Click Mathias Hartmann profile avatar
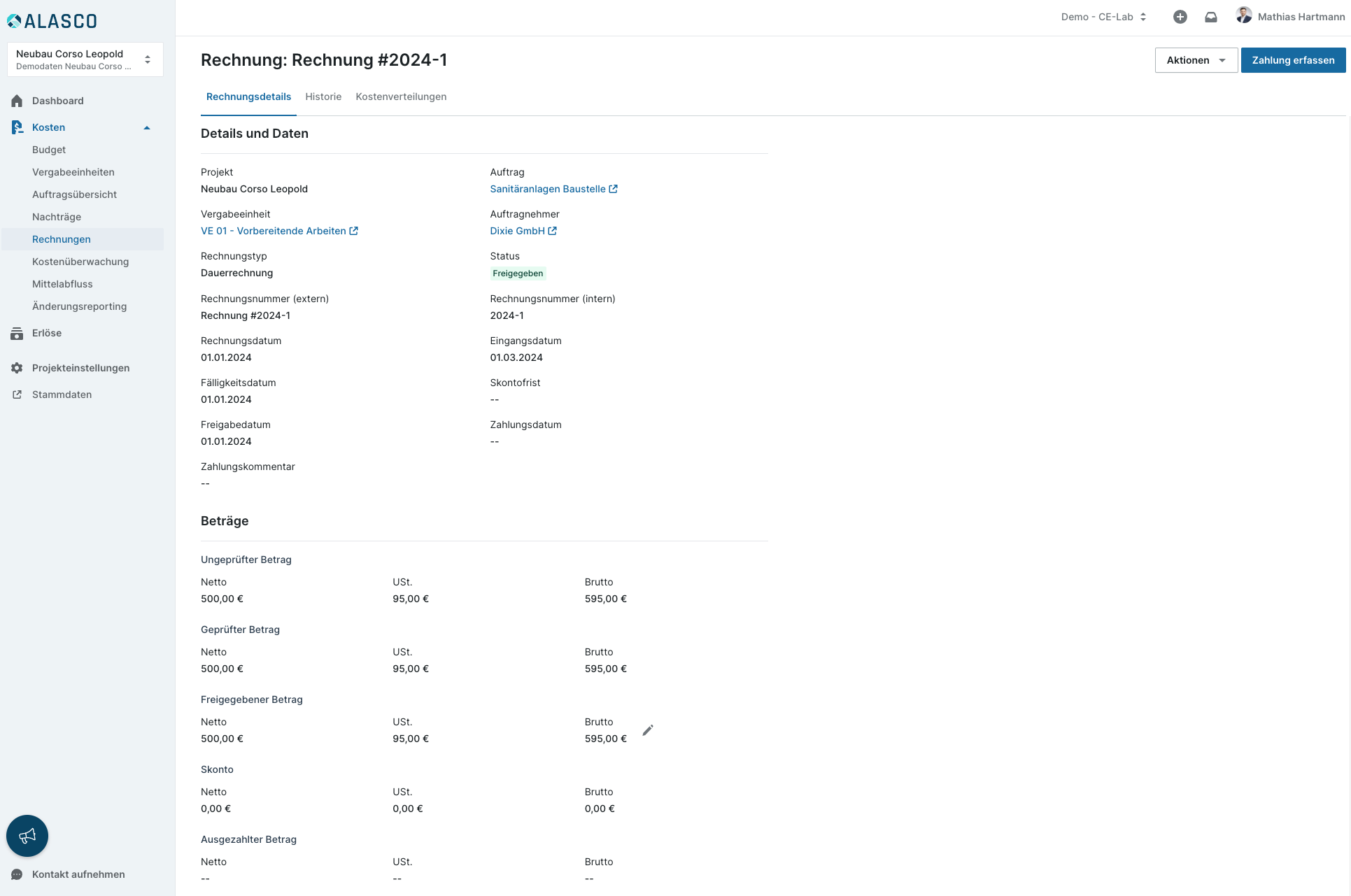1351x896 pixels. point(1243,15)
